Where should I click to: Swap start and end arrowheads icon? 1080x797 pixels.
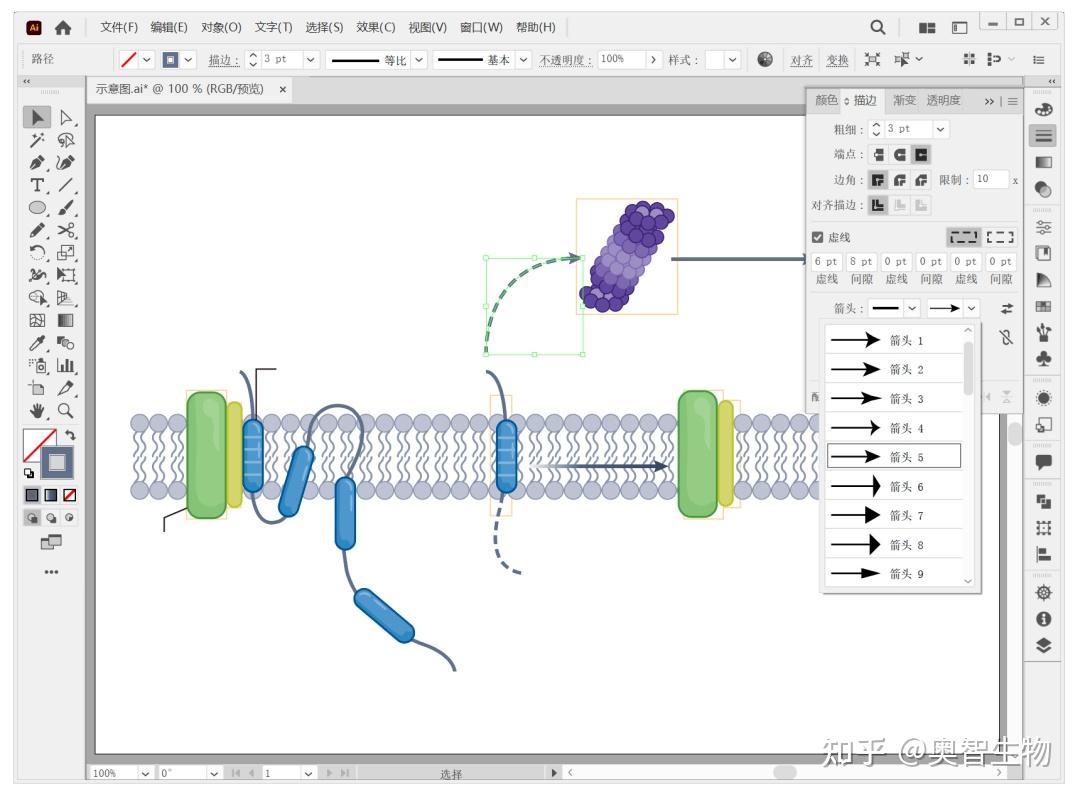pos(1007,309)
